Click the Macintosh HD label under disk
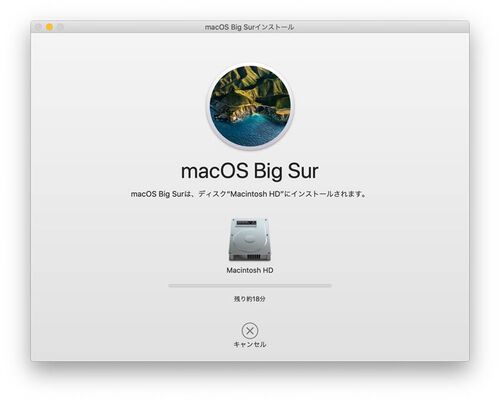Viewport: 500px width, 402px height. coord(250,270)
